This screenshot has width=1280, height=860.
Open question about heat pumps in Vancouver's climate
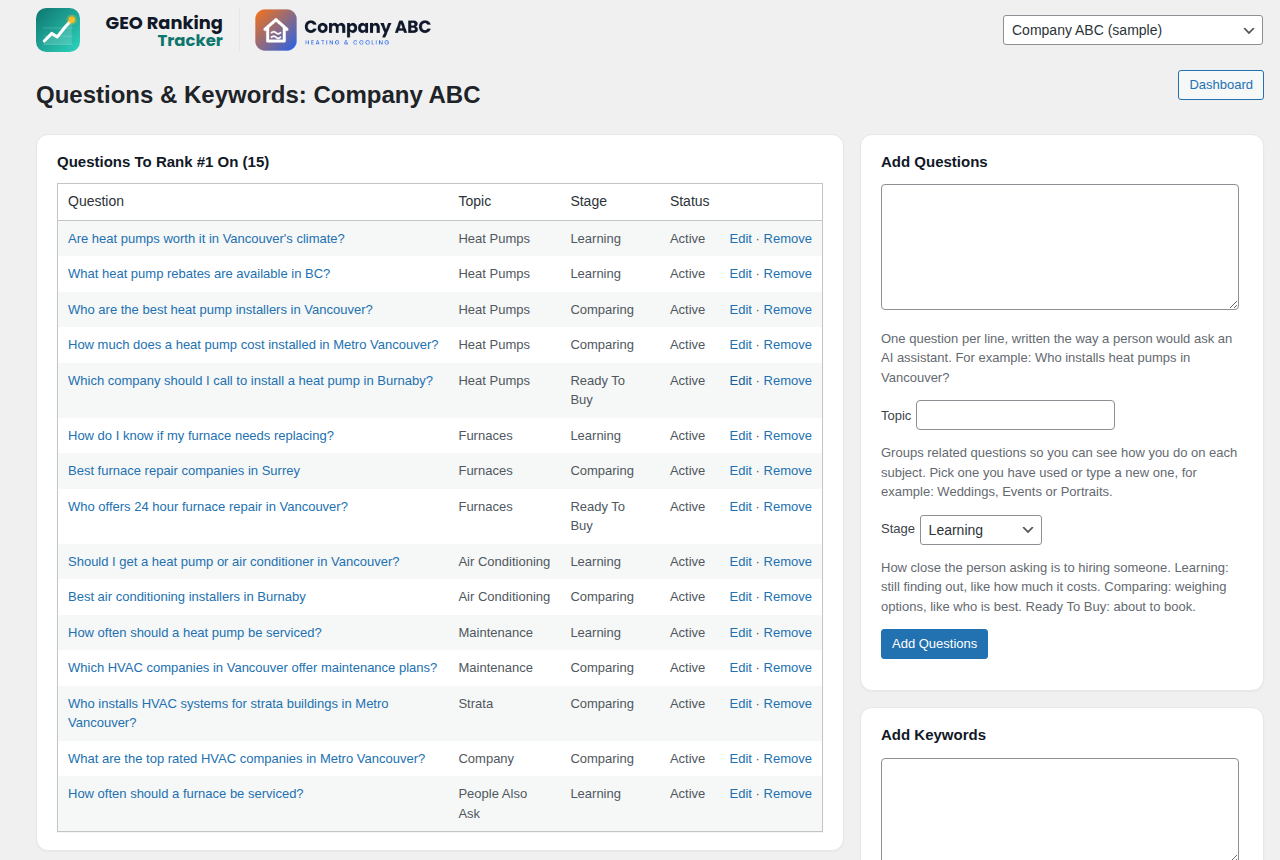[206, 239]
